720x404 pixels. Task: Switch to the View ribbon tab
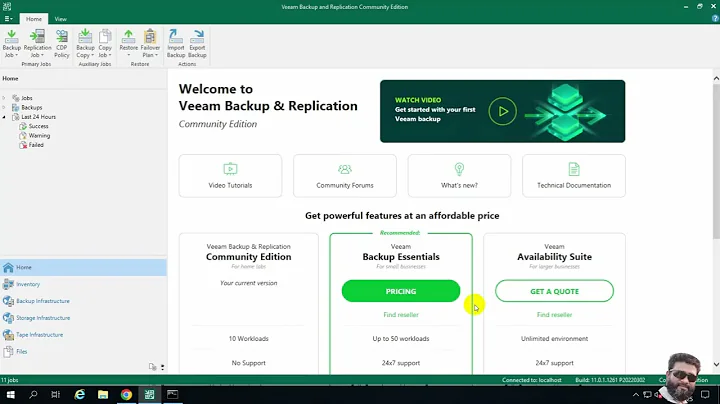click(x=61, y=19)
